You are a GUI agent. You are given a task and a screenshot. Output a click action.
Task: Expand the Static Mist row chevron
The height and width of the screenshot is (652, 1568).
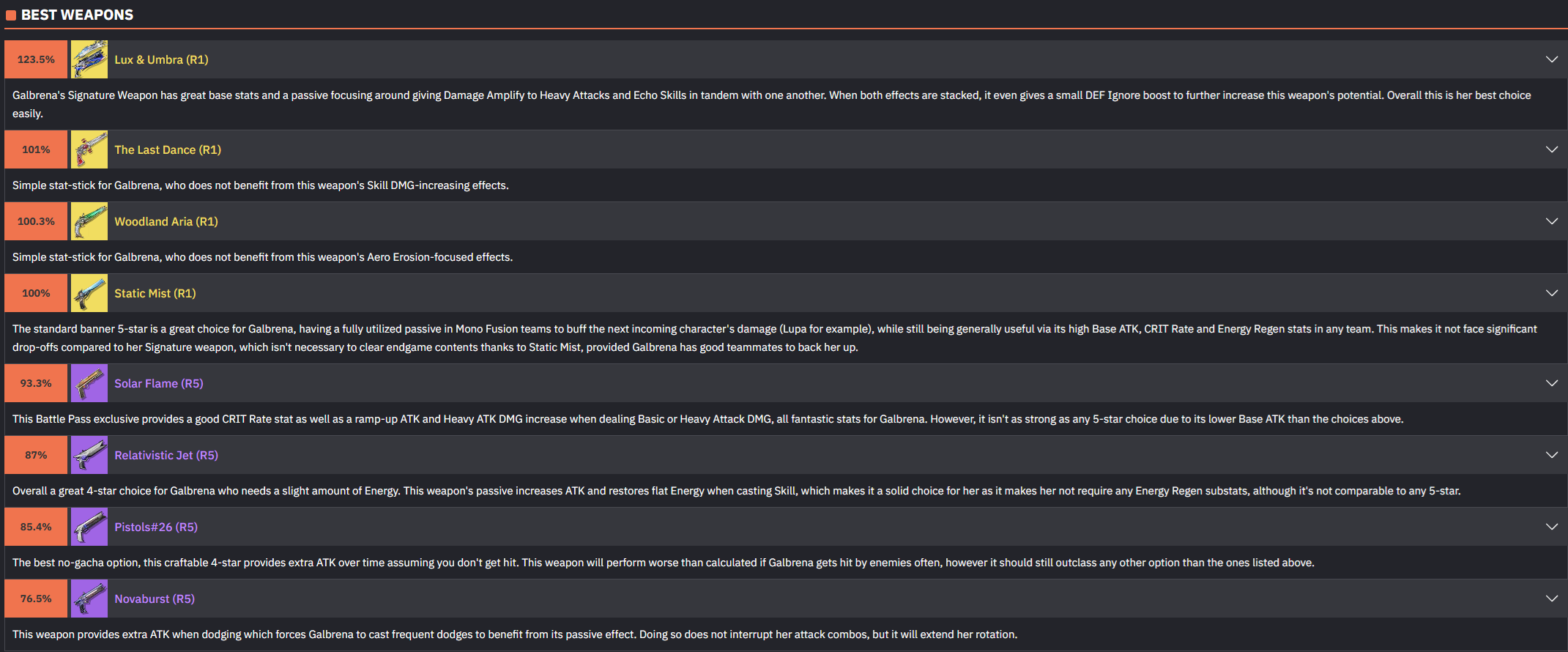click(x=1551, y=293)
